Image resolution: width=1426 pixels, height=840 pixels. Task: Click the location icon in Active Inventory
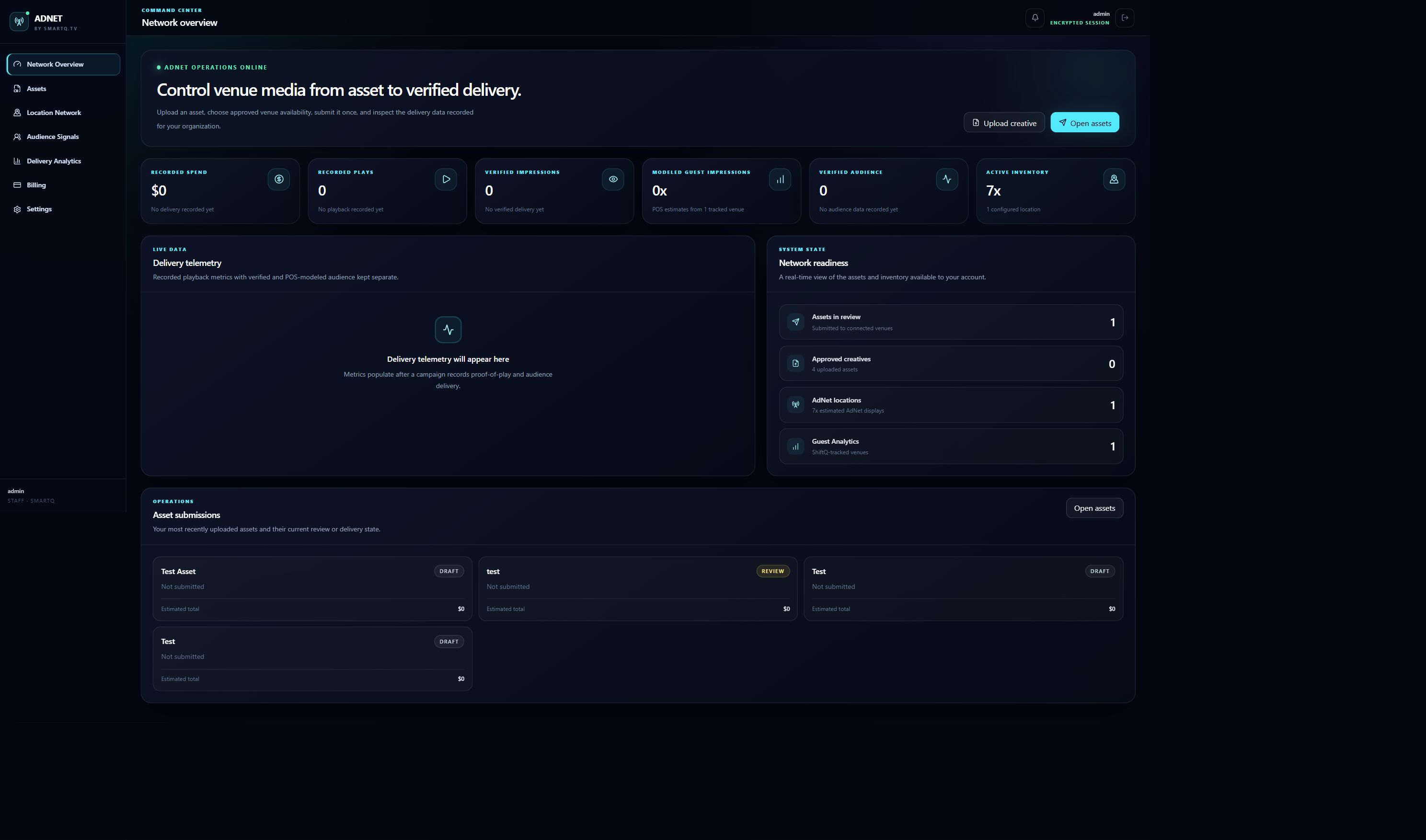1114,179
